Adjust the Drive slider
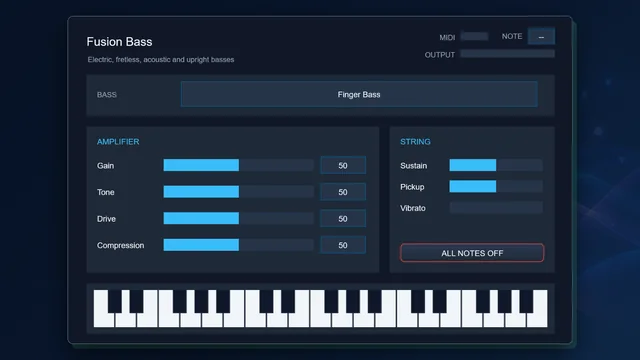 pos(238,218)
